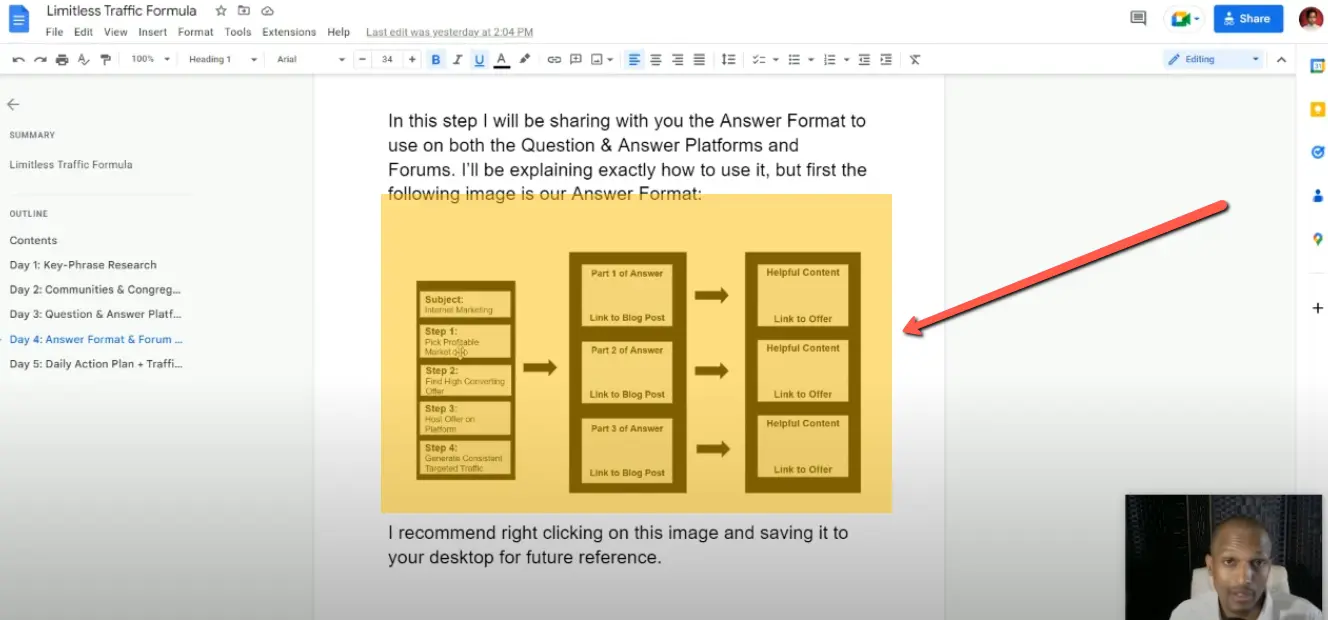Select Day 3: Question & Answer Platforms outline item

[96, 313]
